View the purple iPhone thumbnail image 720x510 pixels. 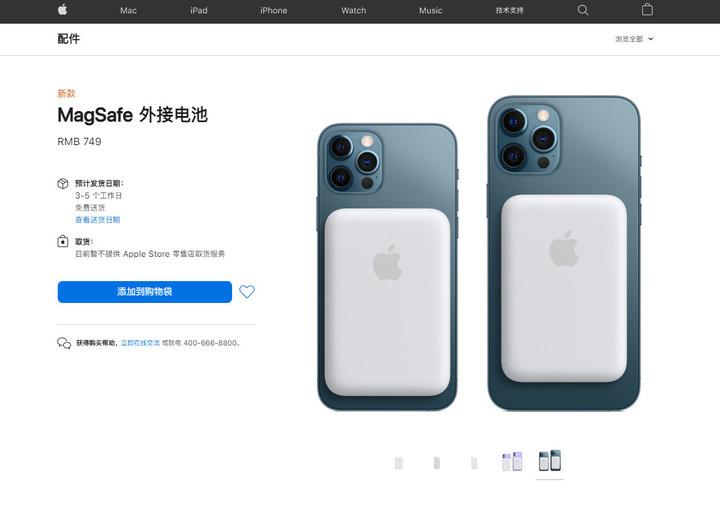(x=512, y=461)
